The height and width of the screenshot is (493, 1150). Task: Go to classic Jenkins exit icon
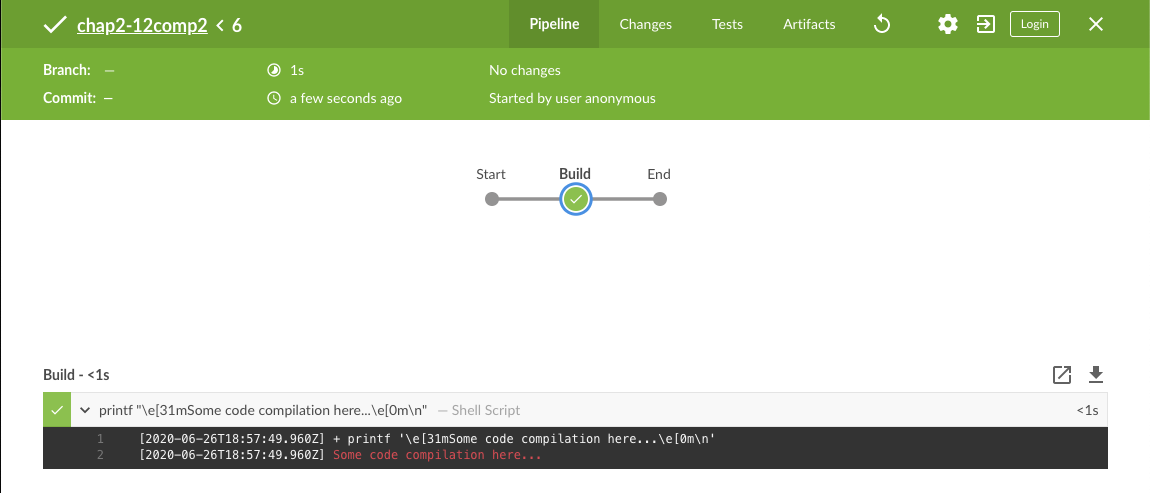[x=985, y=24]
